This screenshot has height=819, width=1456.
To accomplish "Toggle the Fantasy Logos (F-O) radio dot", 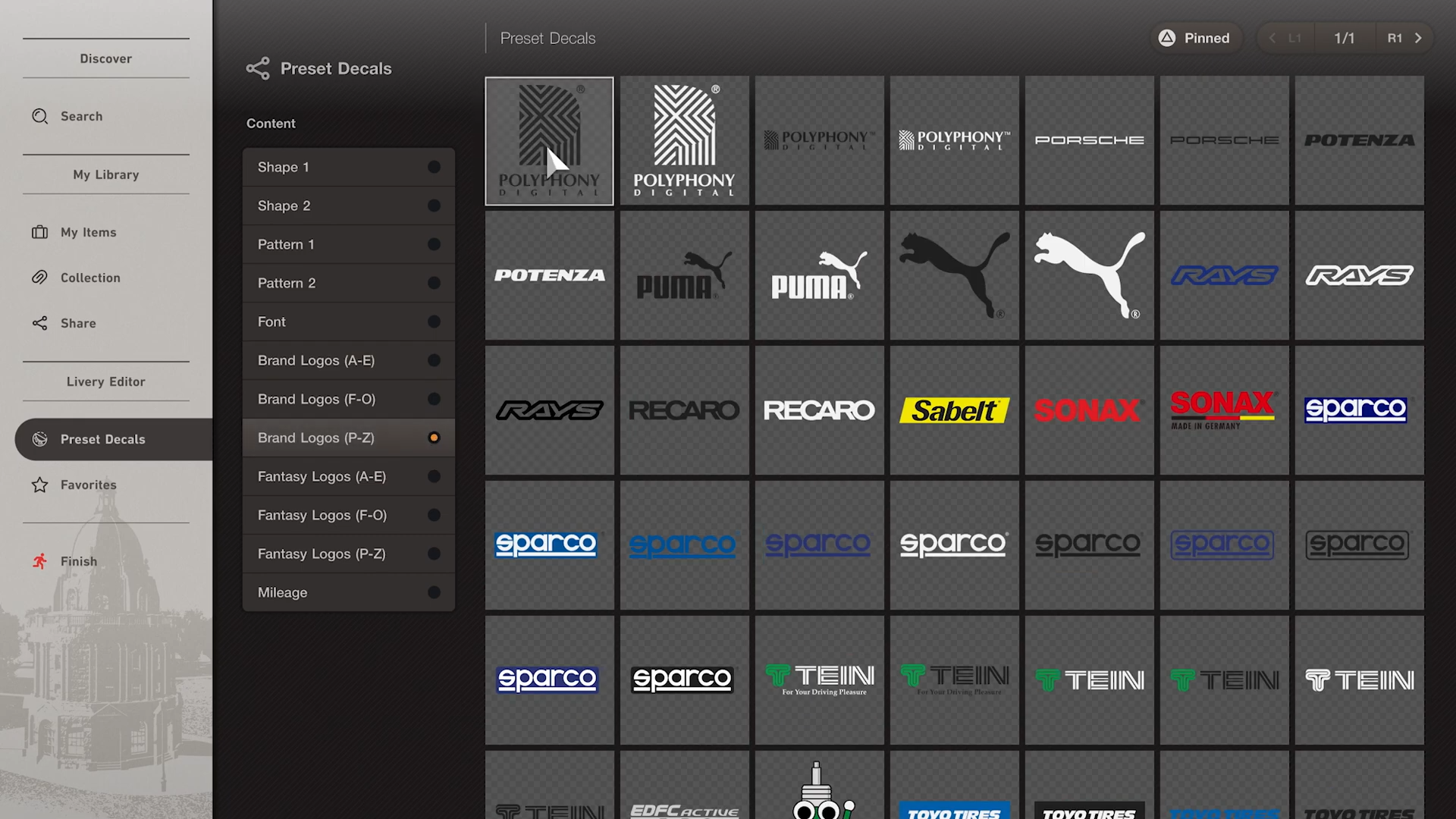I will [434, 515].
